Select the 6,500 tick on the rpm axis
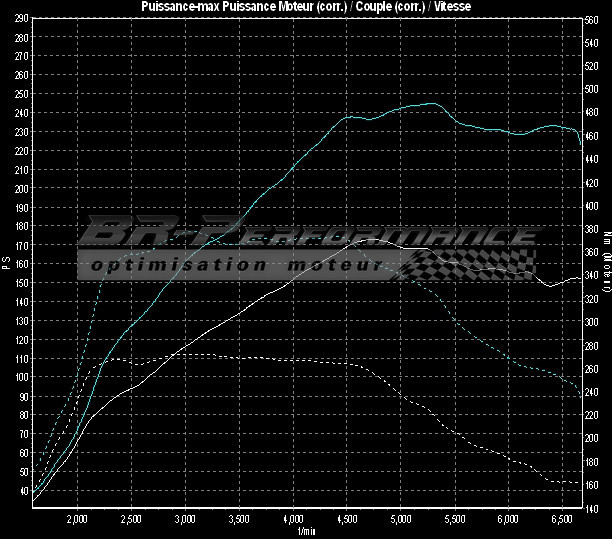Viewport: 612px width, 539px height. pos(563,521)
